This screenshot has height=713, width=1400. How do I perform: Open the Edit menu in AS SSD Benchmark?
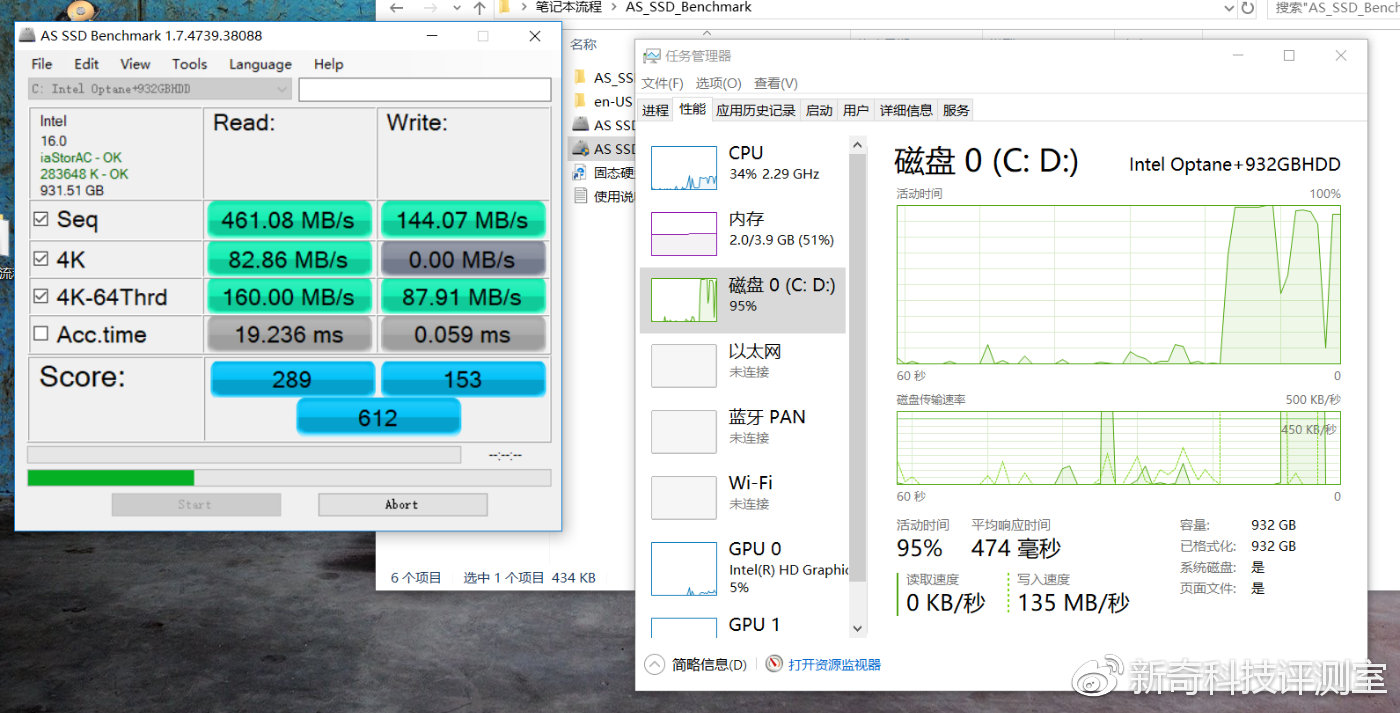click(87, 64)
